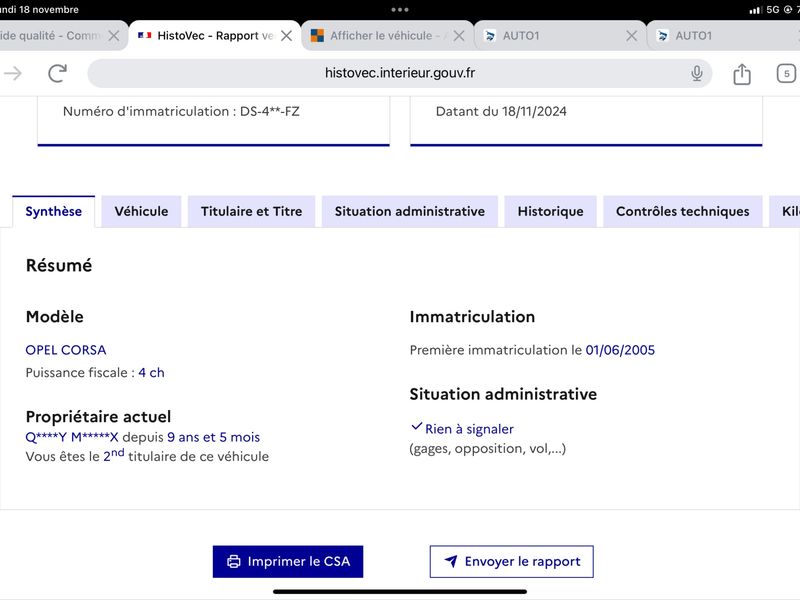Tap the histovec.interieur.gouv.fr address field
The width and height of the screenshot is (800, 600).
click(x=399, y=73)
